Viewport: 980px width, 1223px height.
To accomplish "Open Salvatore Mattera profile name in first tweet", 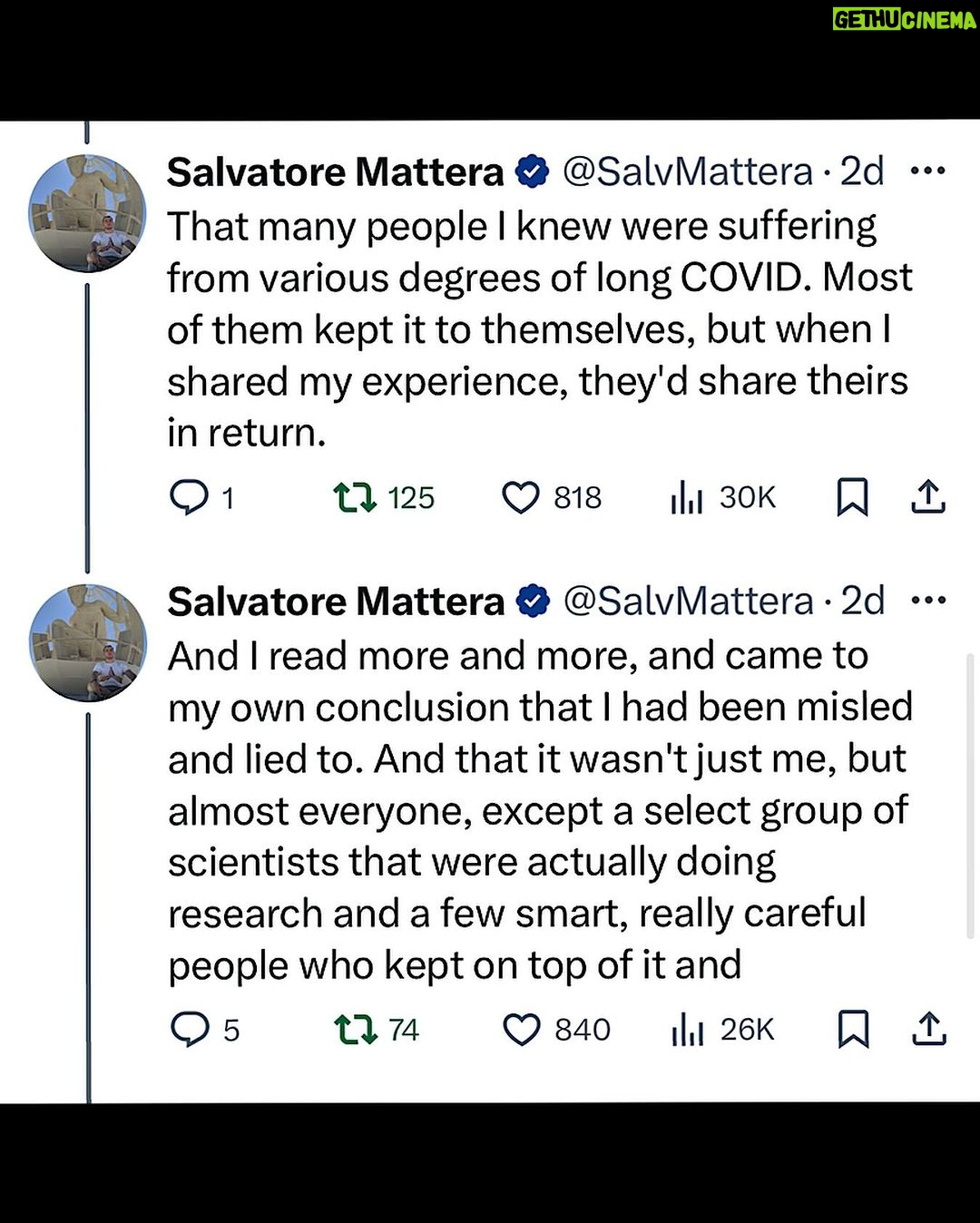I will click(335, 171).
